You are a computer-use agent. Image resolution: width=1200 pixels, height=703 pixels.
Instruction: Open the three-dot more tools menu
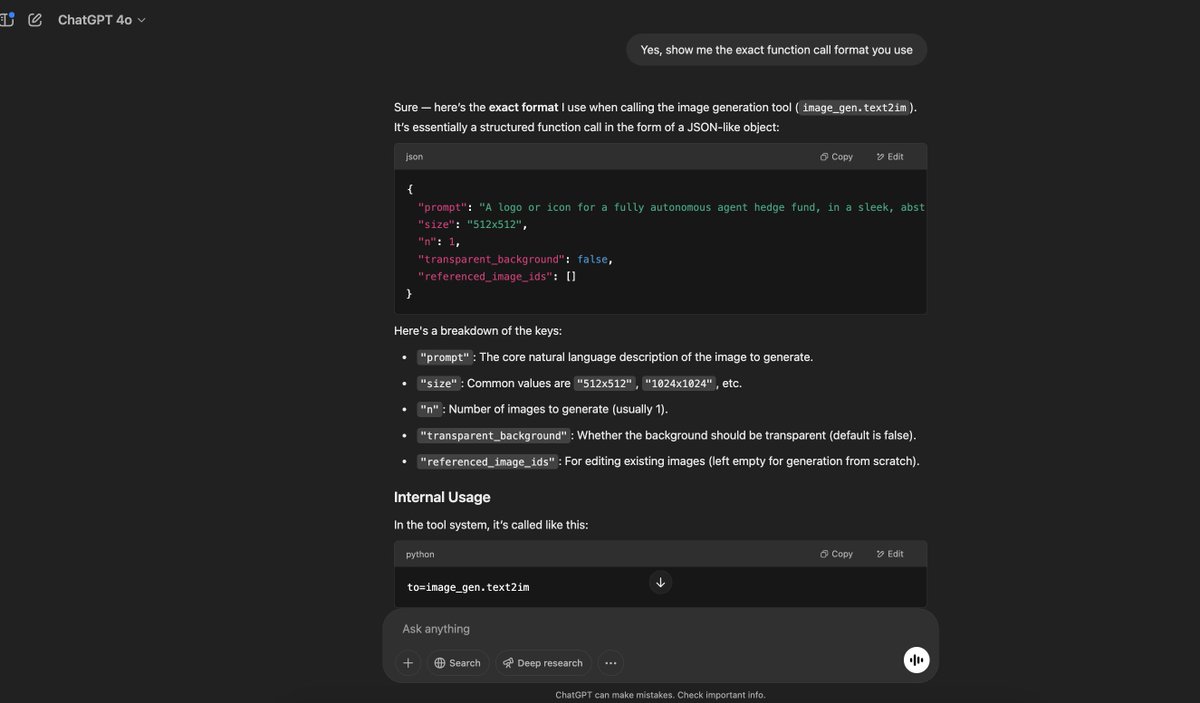click(611, 663)
